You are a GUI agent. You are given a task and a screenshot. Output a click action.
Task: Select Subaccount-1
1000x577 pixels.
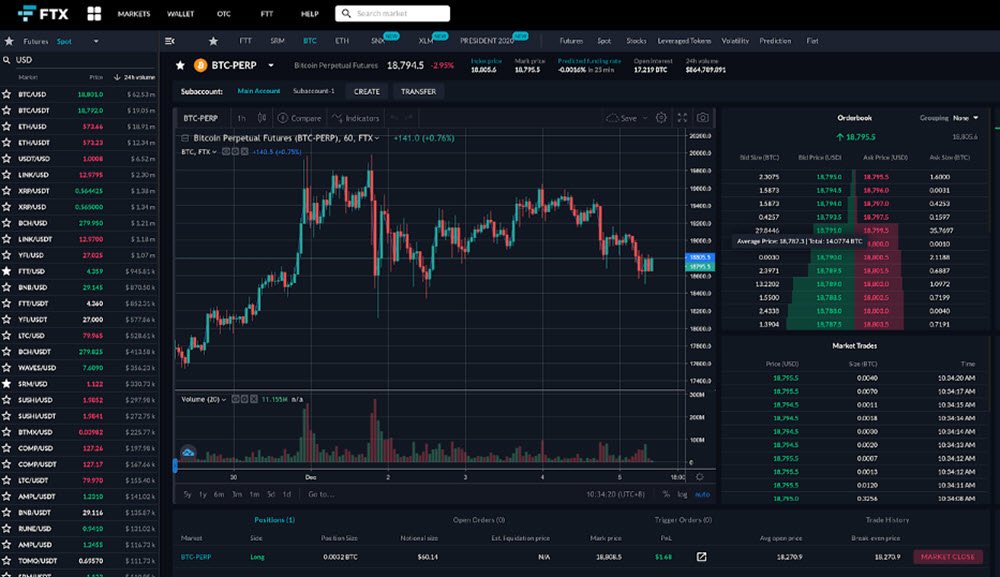tap(314, 91)
